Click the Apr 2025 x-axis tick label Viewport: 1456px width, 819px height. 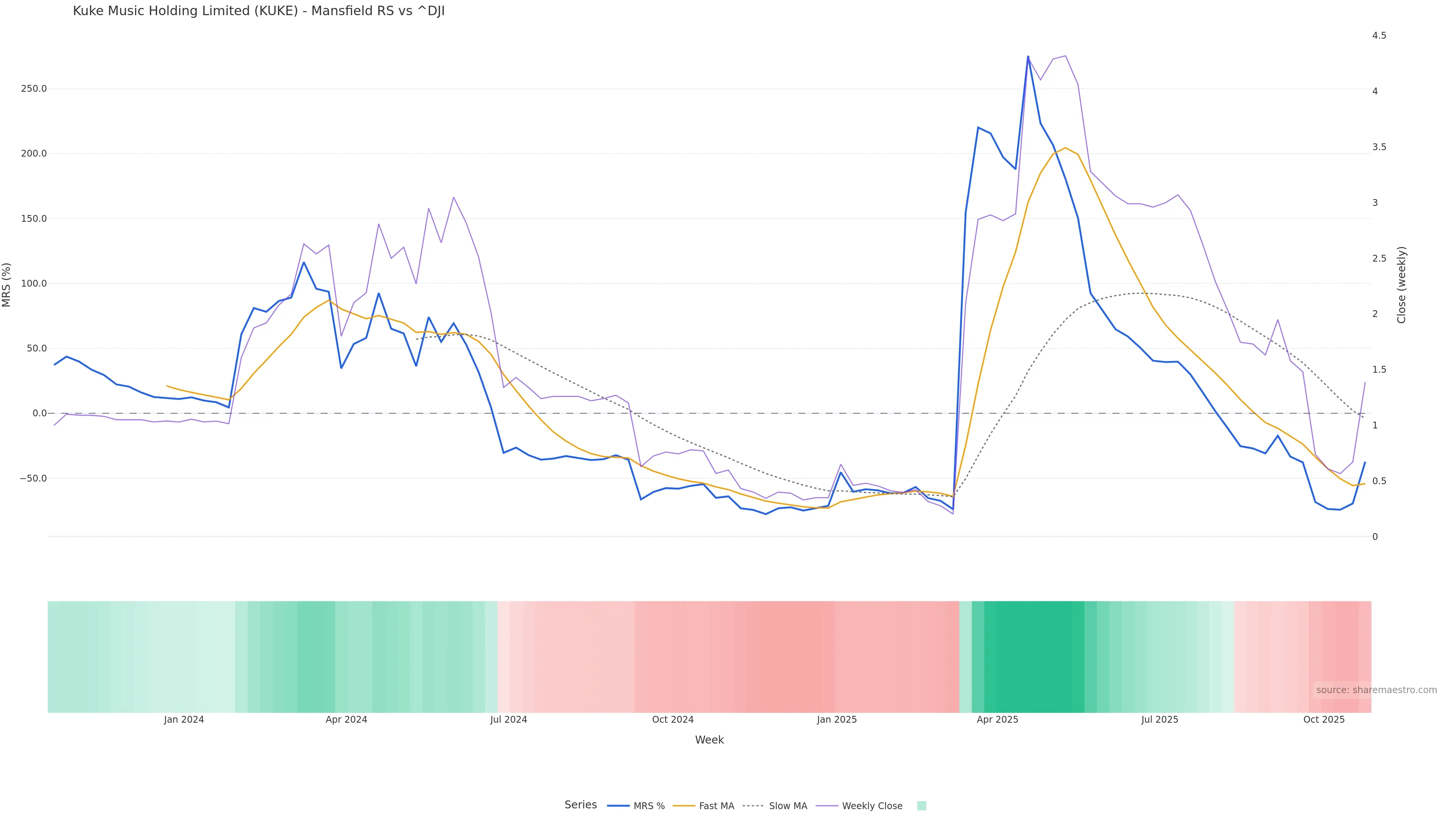tap(997, 720)
